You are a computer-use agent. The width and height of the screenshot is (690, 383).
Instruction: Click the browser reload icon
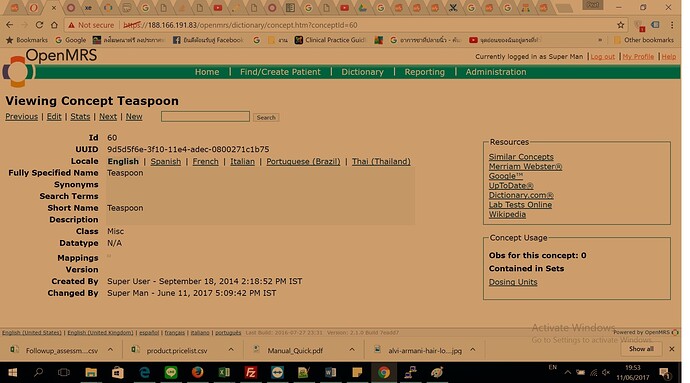tap(39, 25)
